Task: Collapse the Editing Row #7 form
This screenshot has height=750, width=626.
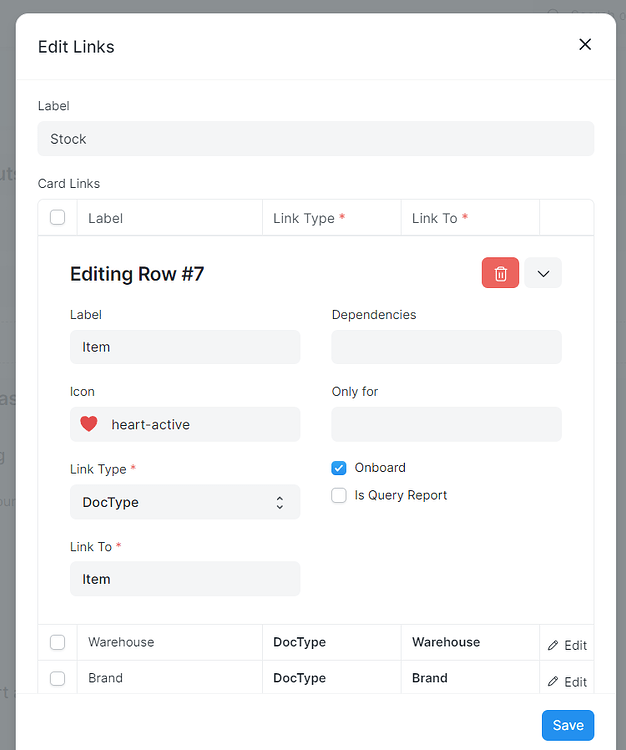Action: [x=543, y=273]
